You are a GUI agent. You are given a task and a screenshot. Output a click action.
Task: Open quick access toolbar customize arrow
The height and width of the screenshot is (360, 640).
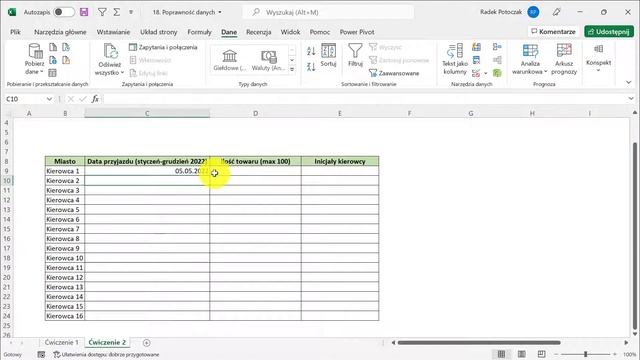(x=131, y=12)
